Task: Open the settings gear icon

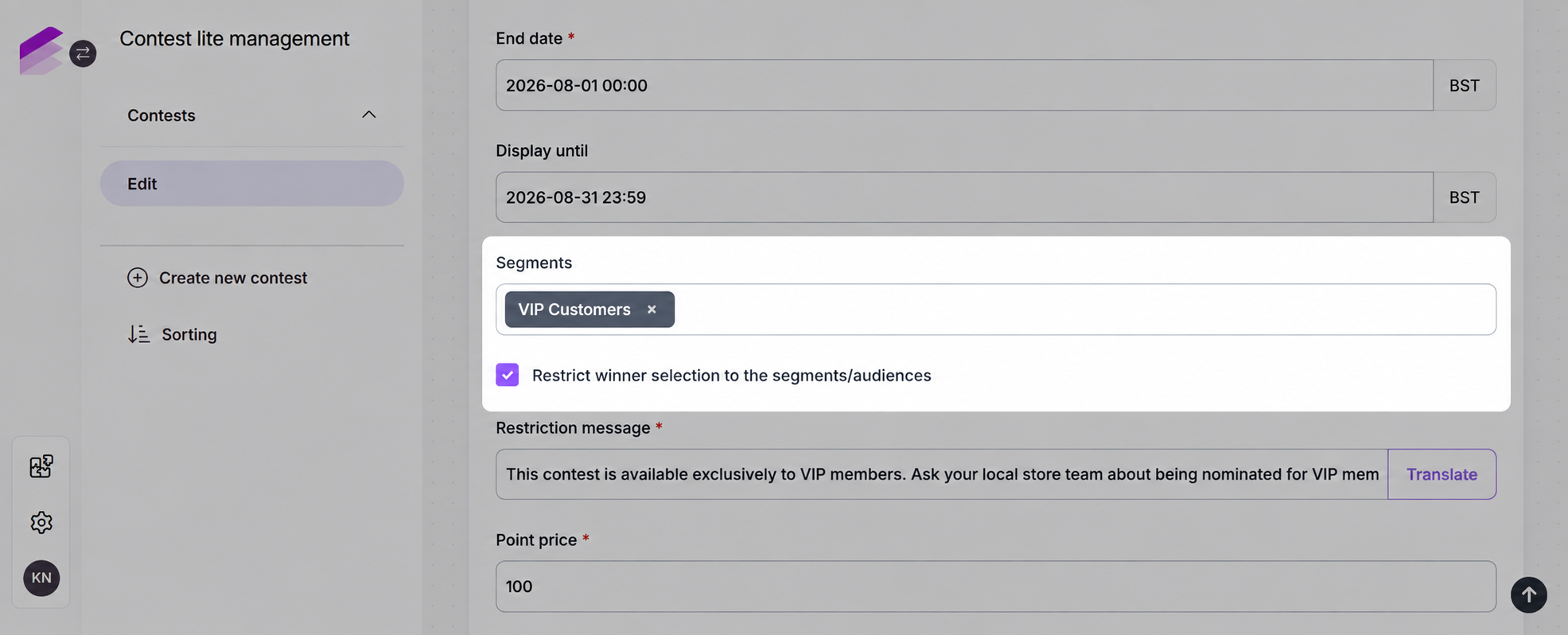Action: pos(41,522)
